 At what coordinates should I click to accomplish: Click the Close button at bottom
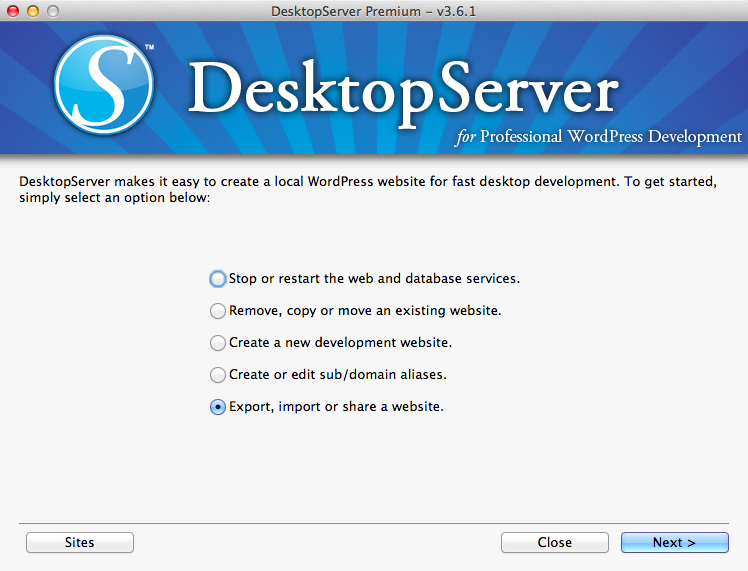click(x=555, y=542)
